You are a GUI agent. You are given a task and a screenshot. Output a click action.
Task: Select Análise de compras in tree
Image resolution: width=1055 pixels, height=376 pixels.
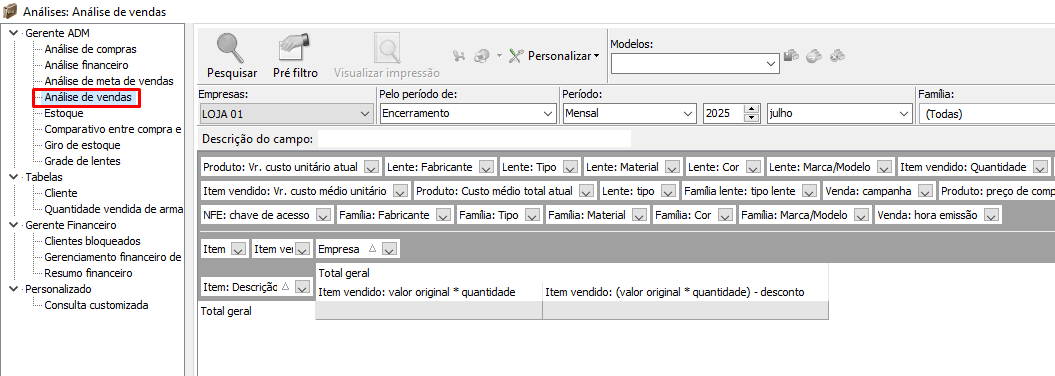[x=90, y=49]
